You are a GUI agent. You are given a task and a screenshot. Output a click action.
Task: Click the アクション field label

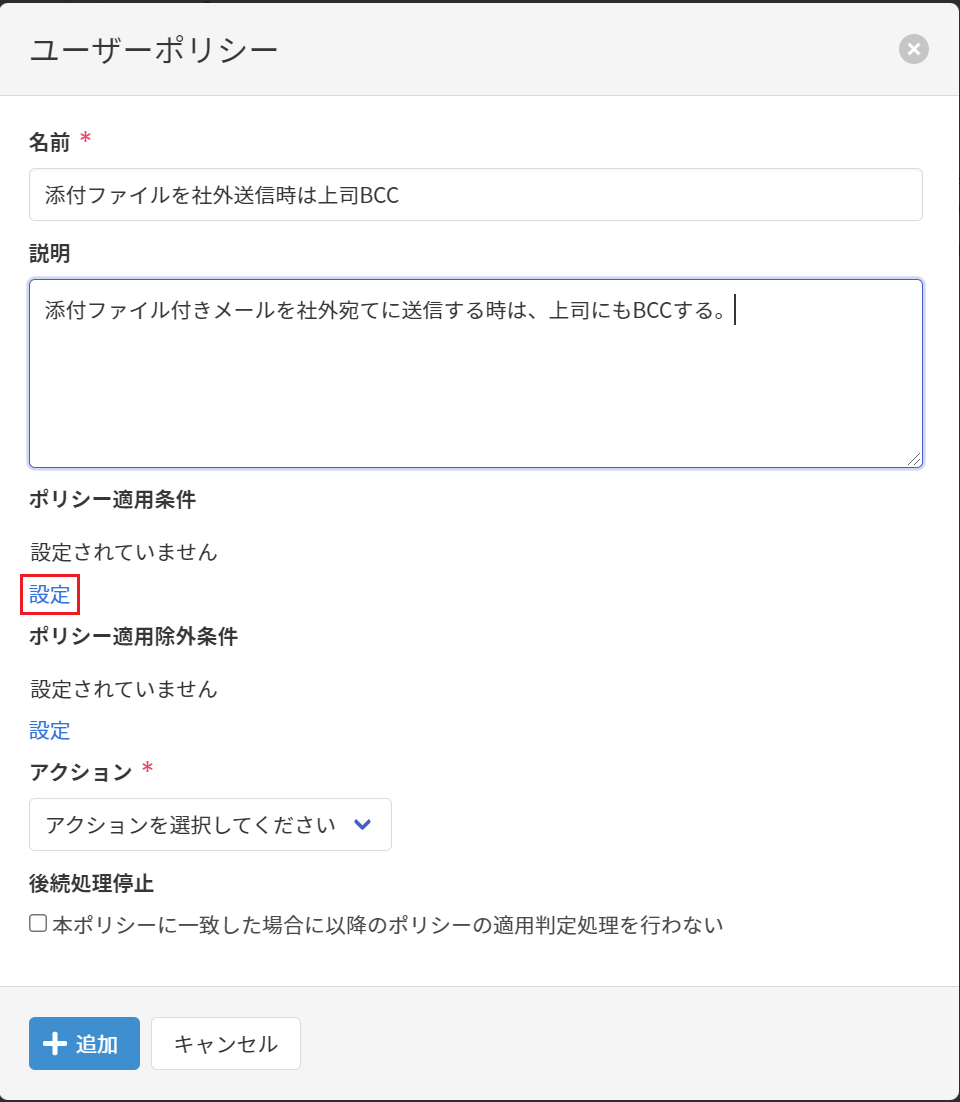[81, 771]
